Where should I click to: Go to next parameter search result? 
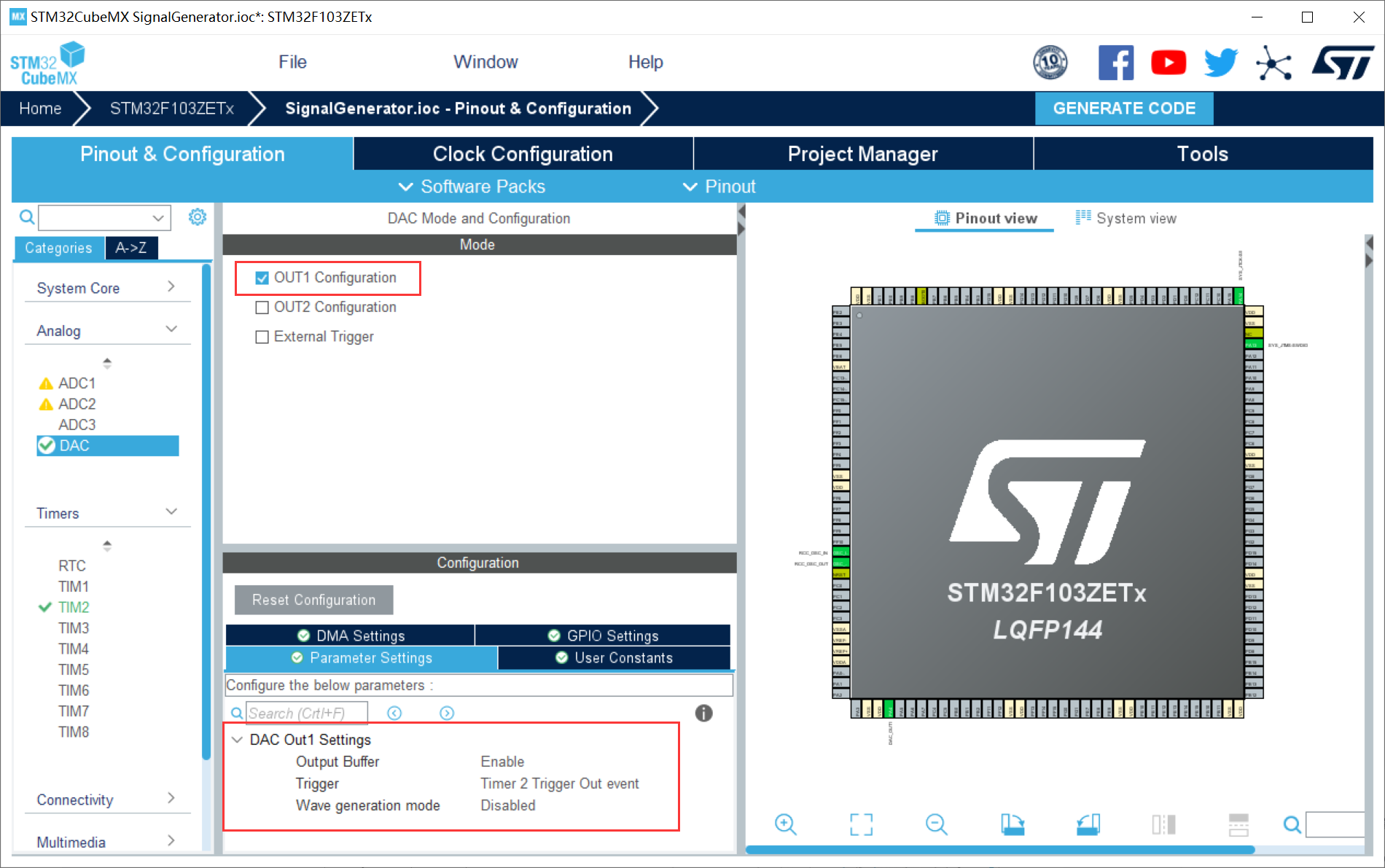coord(447,713)
